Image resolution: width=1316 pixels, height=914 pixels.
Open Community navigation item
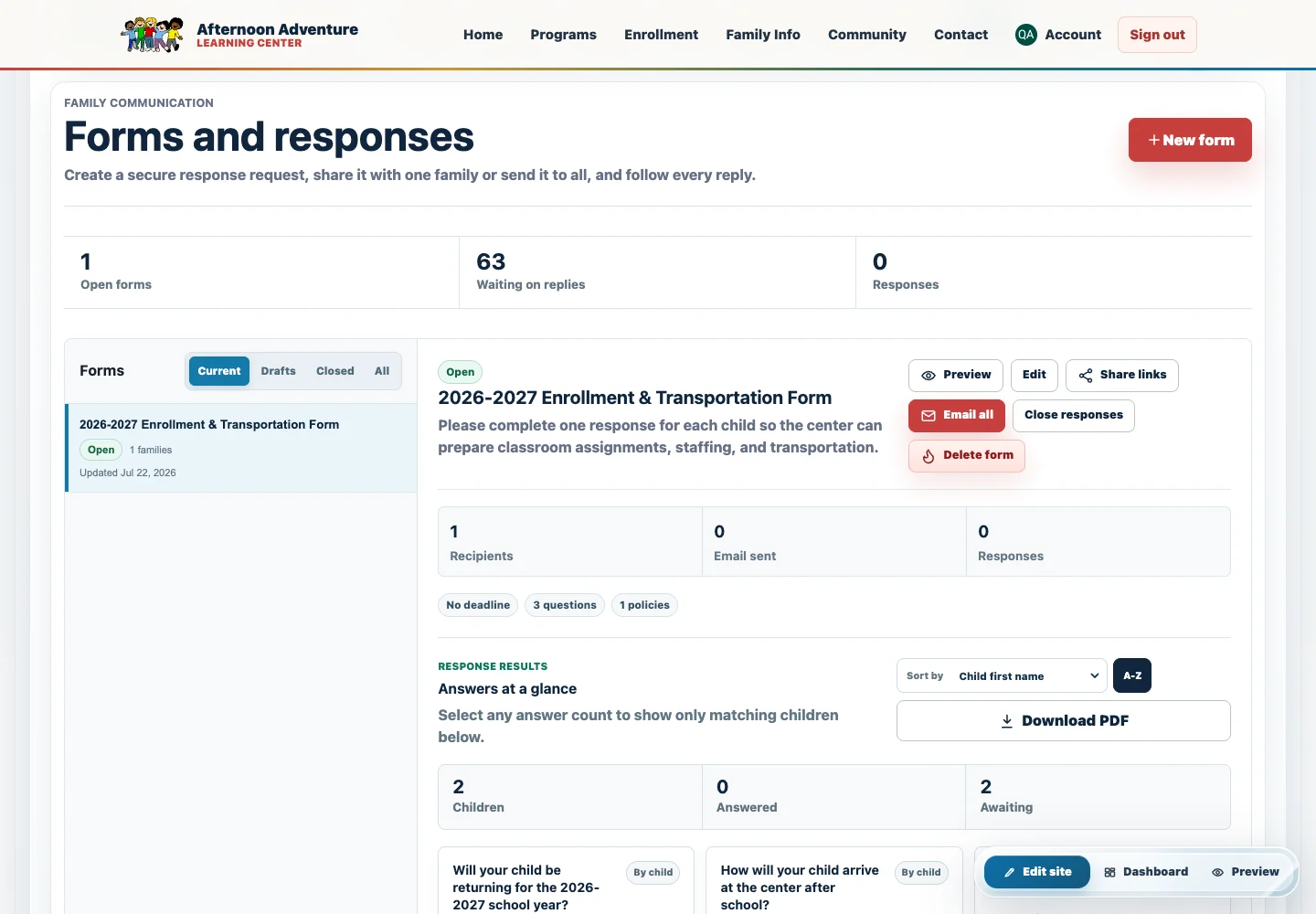[x=867, y=35]
